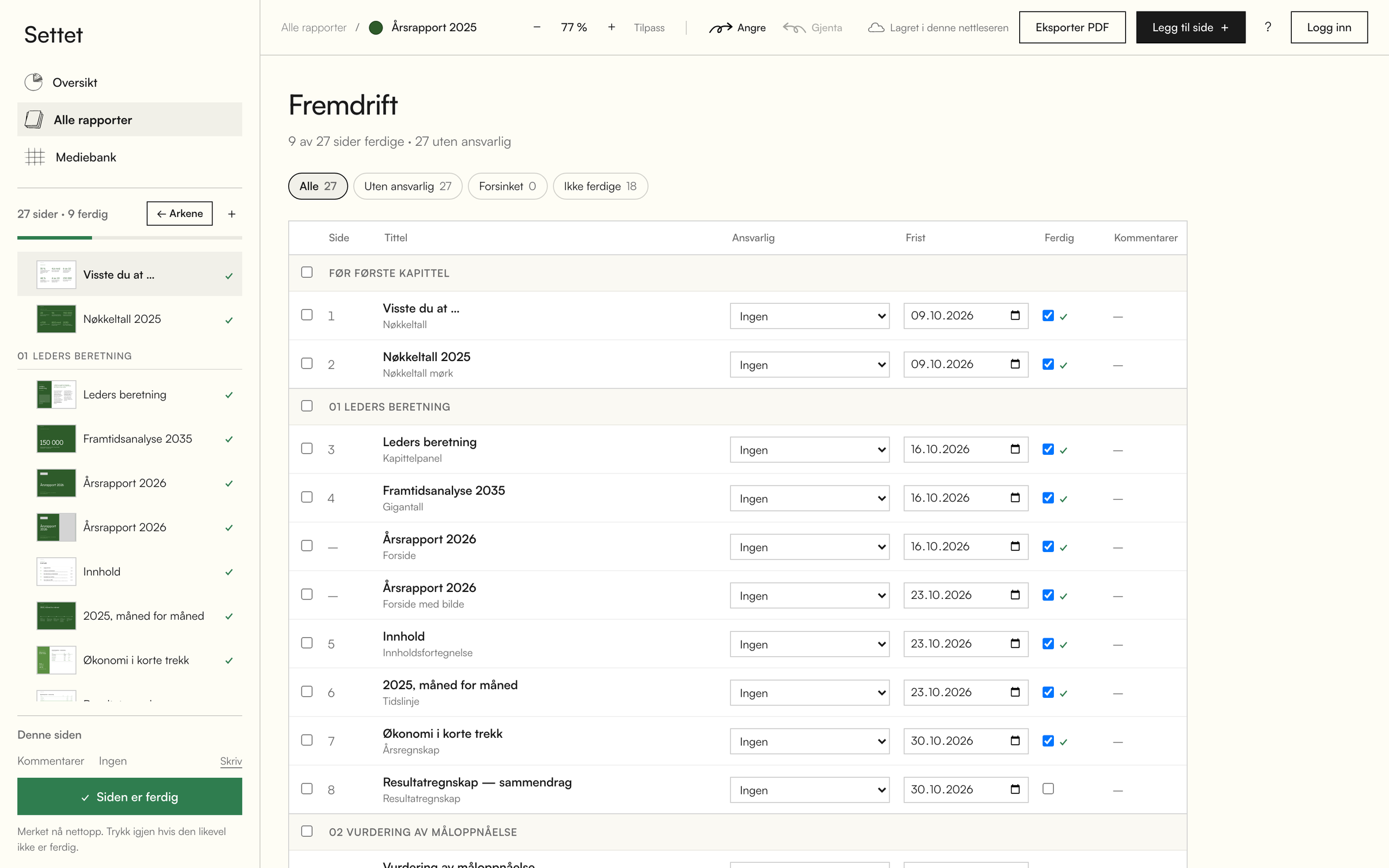The image size is (1389, 868).
Task: Open the Oversikt pie chart icon
Action: click(34, 82)
